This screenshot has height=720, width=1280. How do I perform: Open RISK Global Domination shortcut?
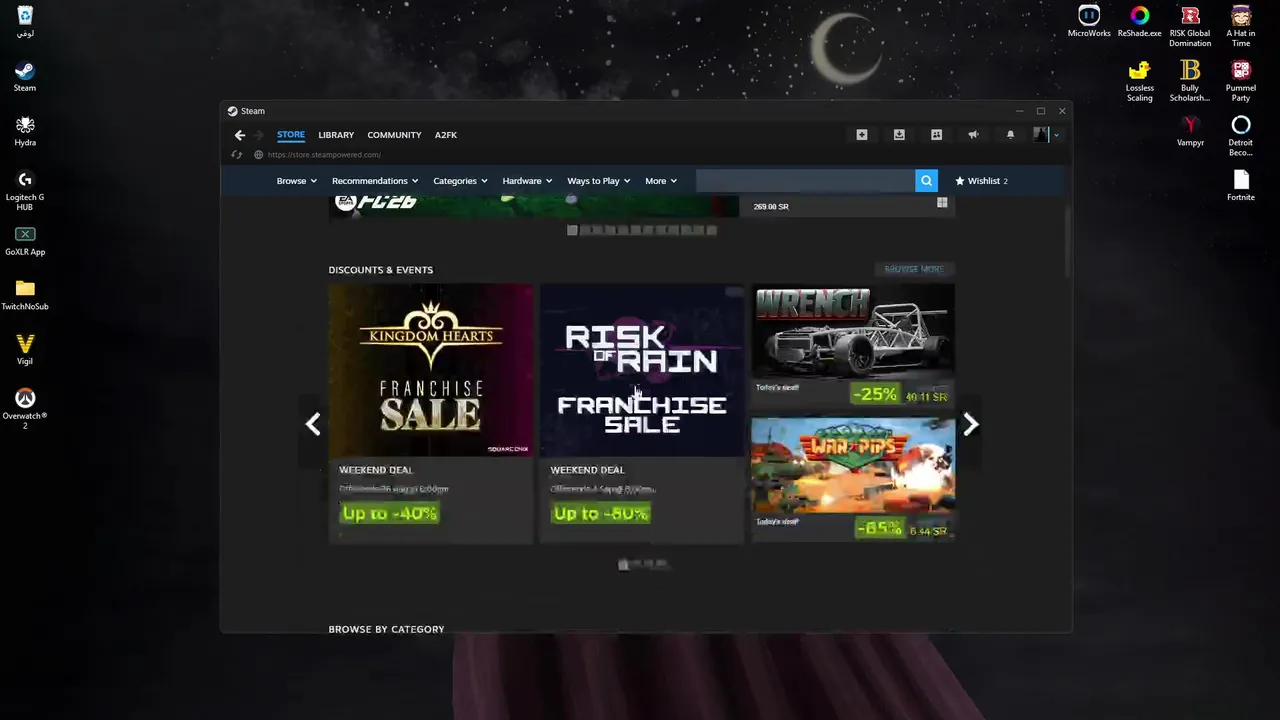[1190, 26]
